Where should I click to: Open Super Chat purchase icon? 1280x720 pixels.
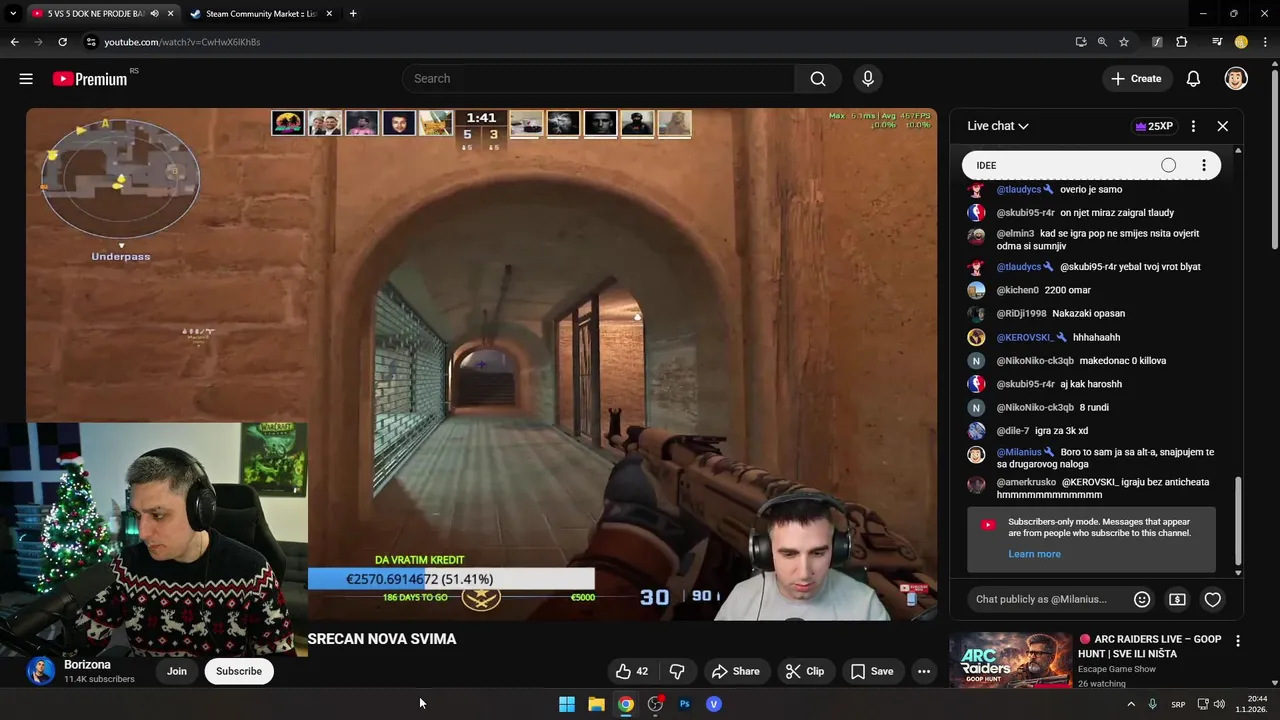[1177, 599]
